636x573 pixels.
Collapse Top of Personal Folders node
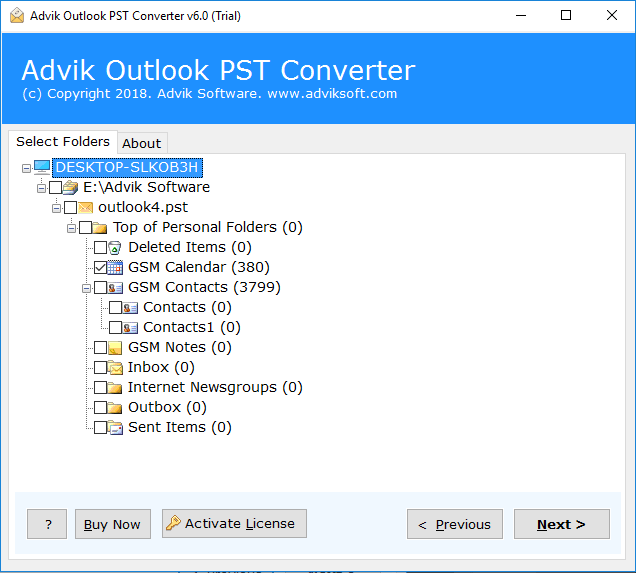(x=72, y=227)
